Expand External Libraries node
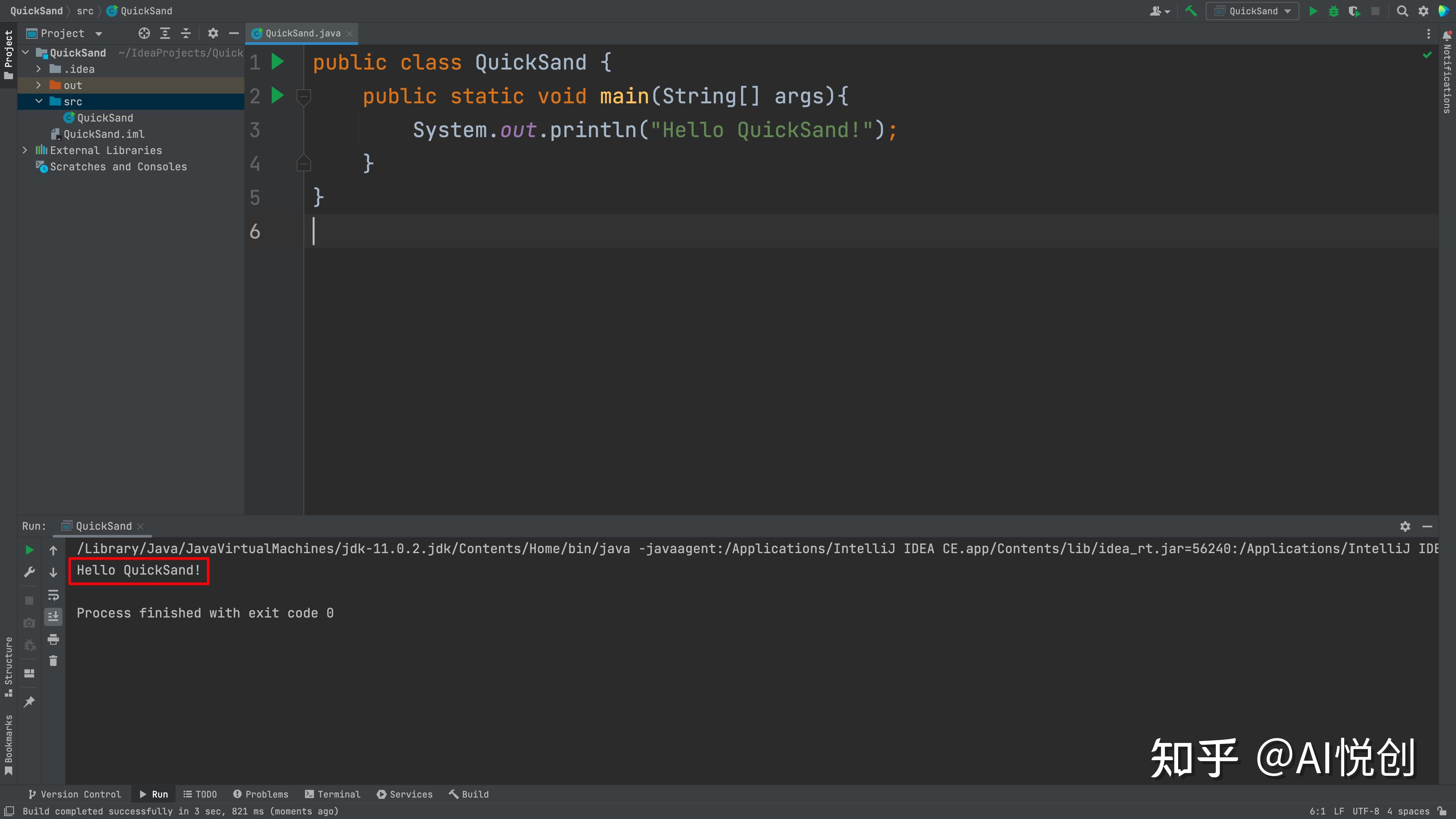 25,150
